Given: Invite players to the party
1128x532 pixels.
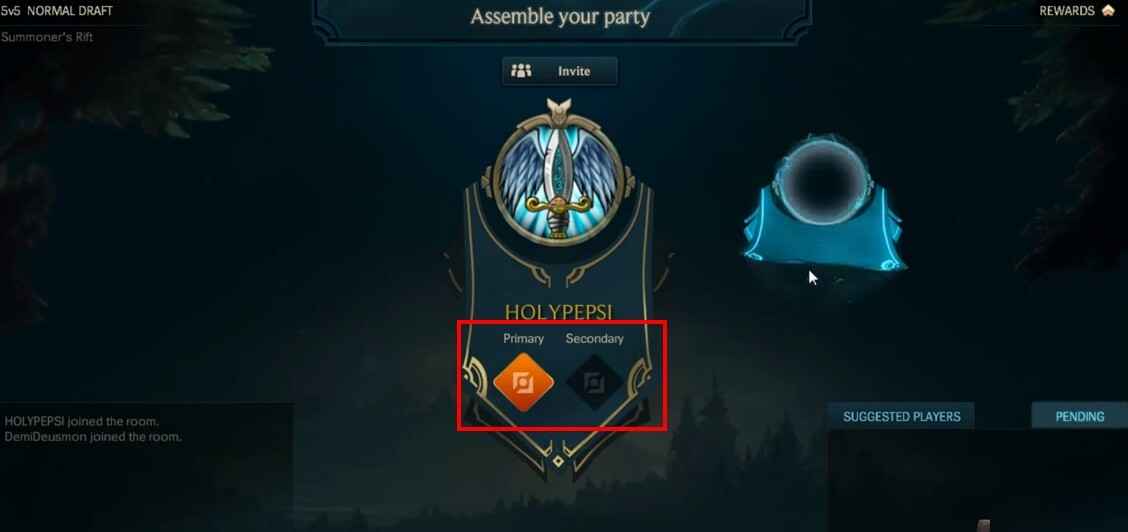Looking at the screenshot, I should pos(560,71).
